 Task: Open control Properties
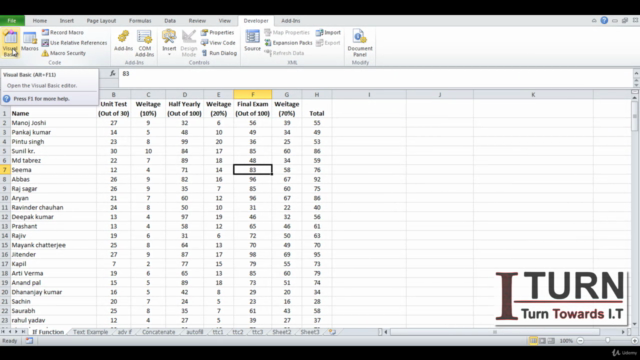pyautogui.click(x=218, y=32)
